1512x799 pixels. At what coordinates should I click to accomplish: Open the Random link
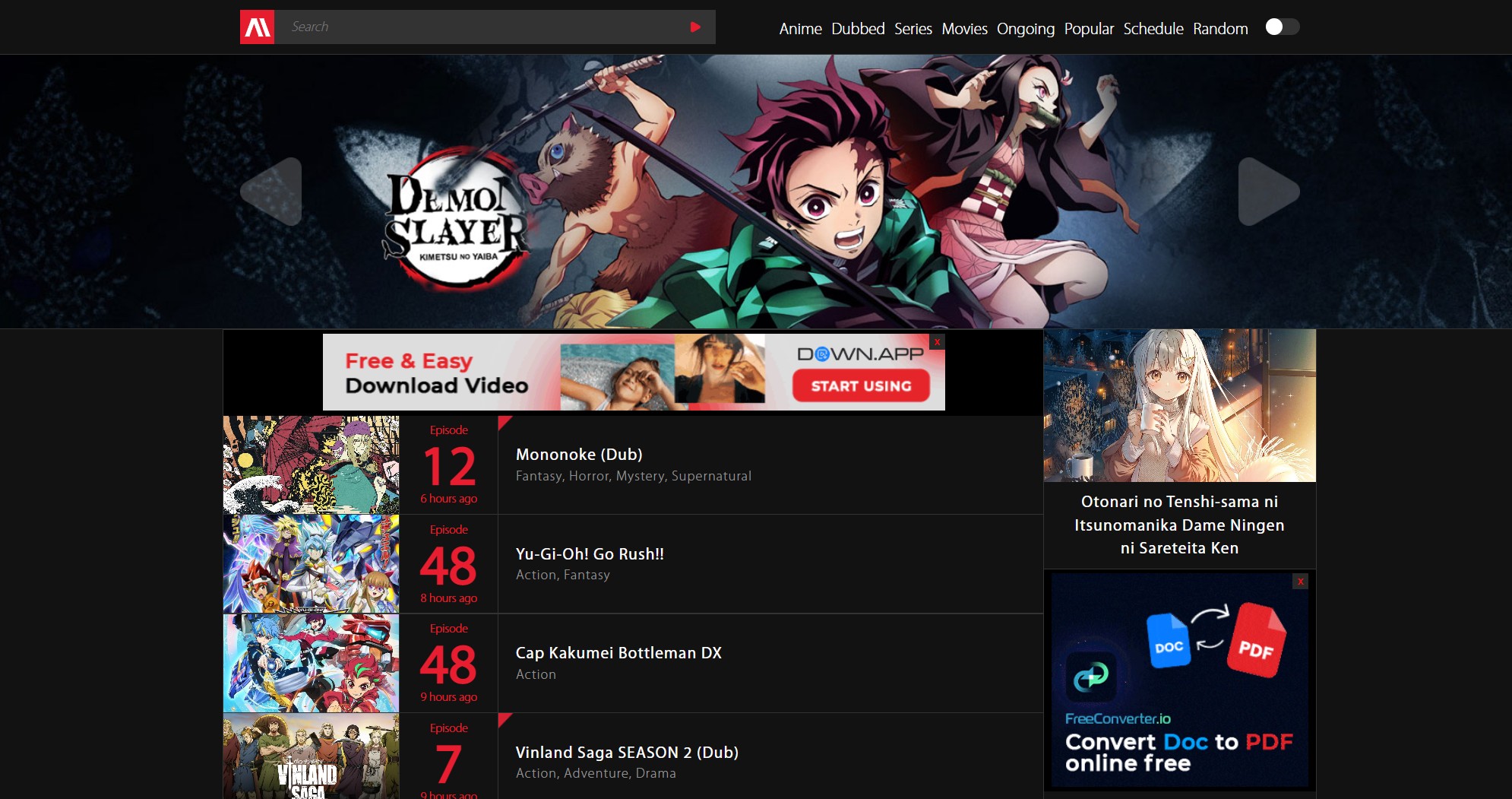pos(1220,29)
